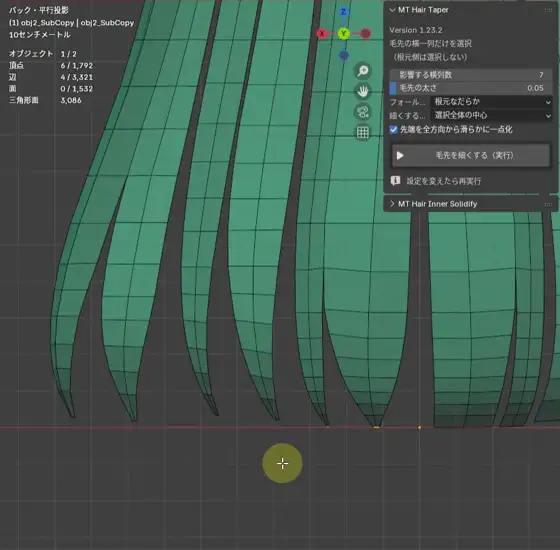Click the red X axis gizmo handle
The height and width of the screenshot is (550, 560).
pos(322,34)
